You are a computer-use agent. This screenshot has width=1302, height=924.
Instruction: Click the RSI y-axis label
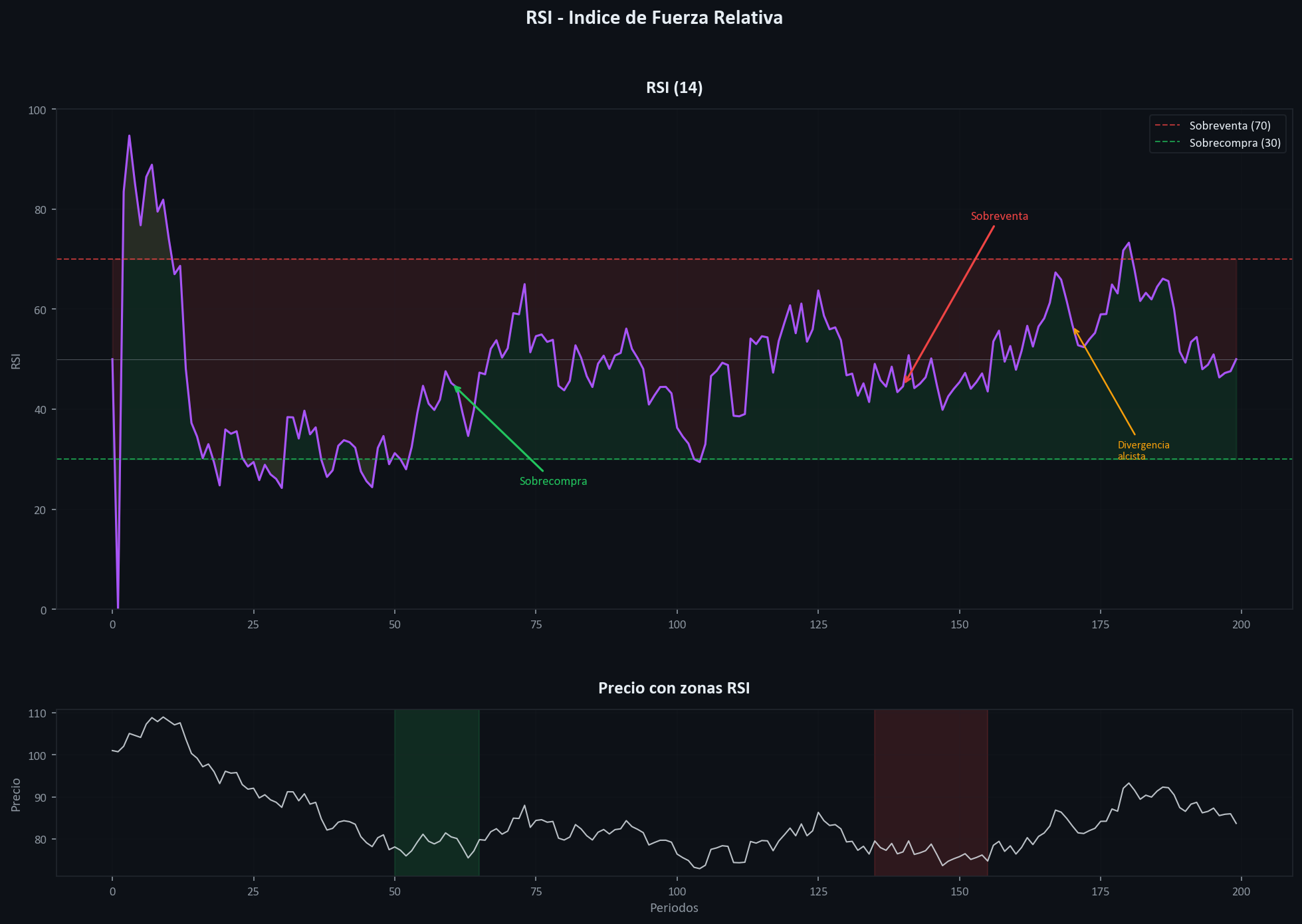pos(17,361)
